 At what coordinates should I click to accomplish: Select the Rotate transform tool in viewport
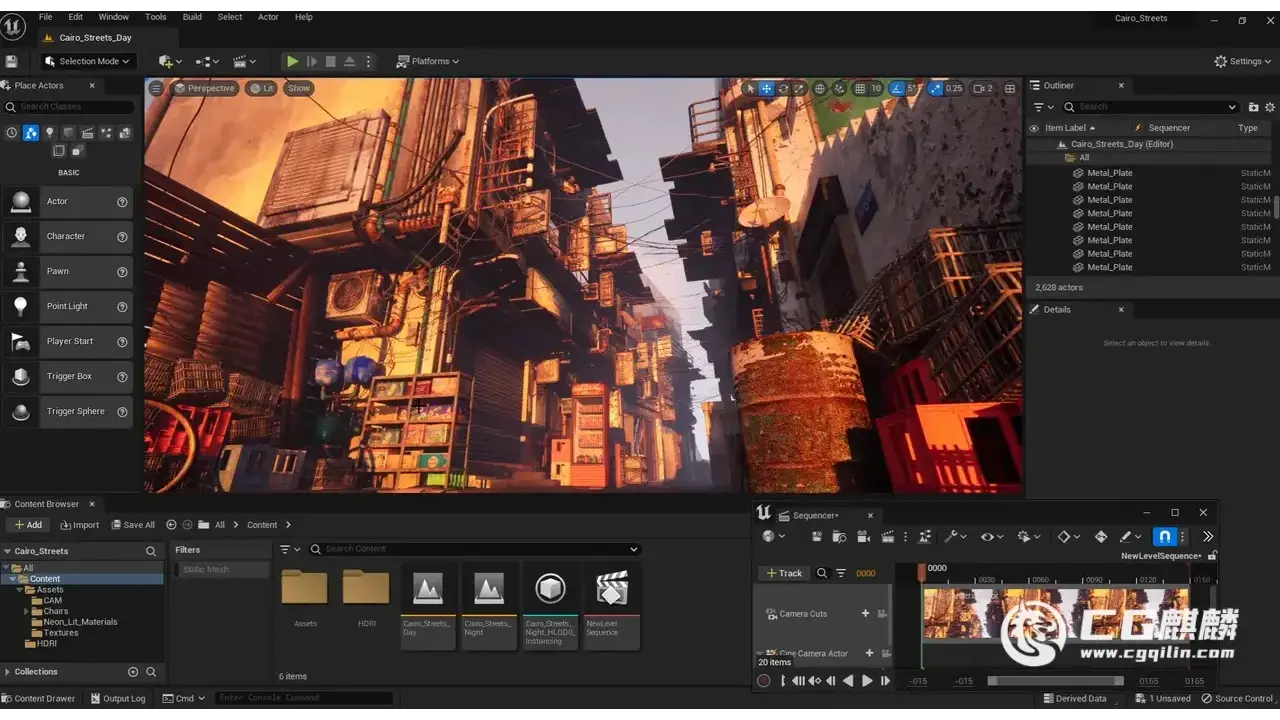(x=784, y=88)
